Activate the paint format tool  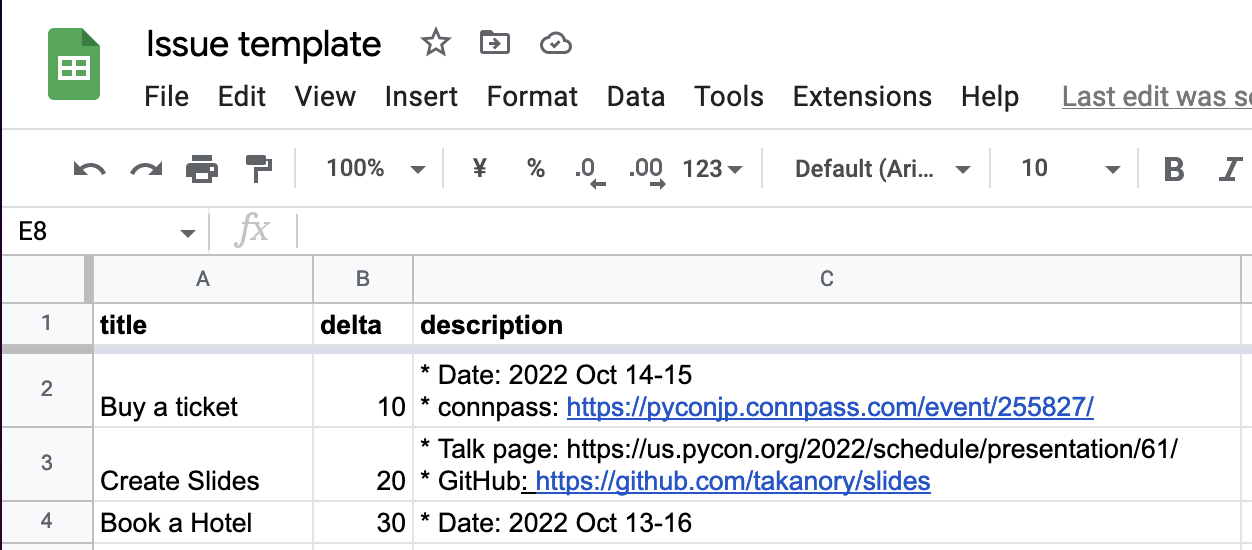[259, 169]
